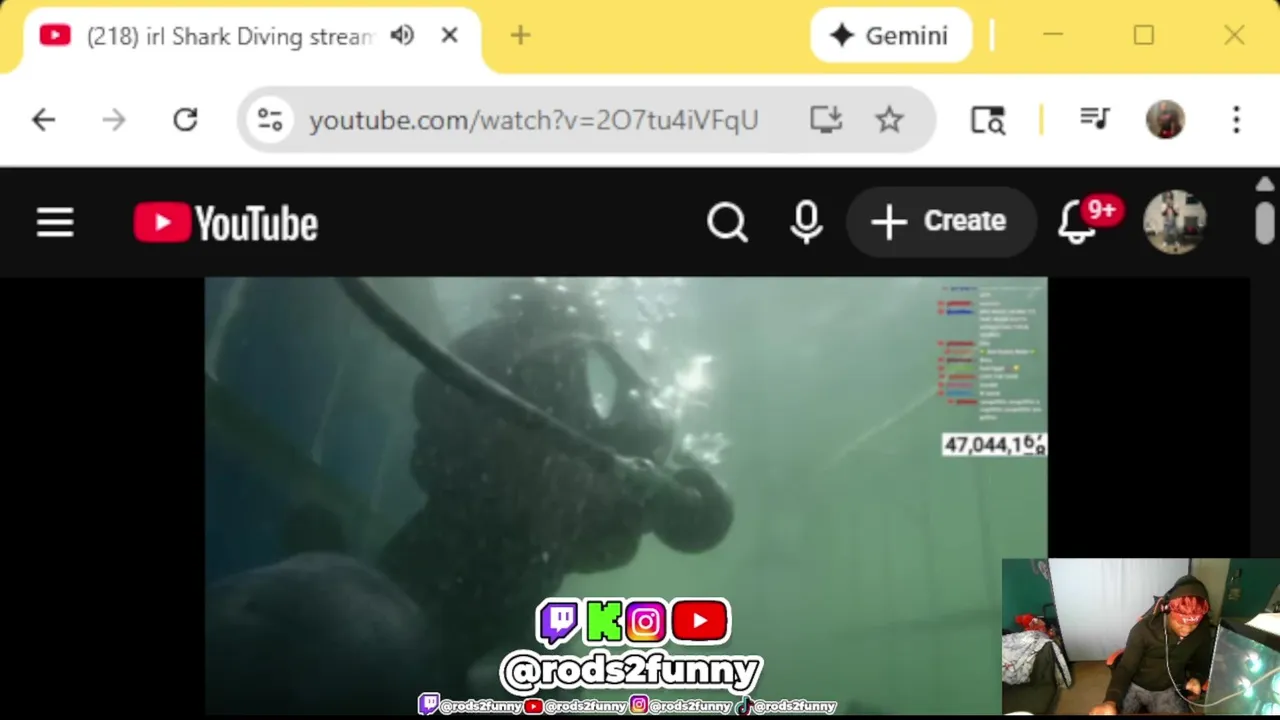This screenshot has width=1280, height=720.
Task: Click the youtube.com URL address field
Action: [x=533, y=120]
